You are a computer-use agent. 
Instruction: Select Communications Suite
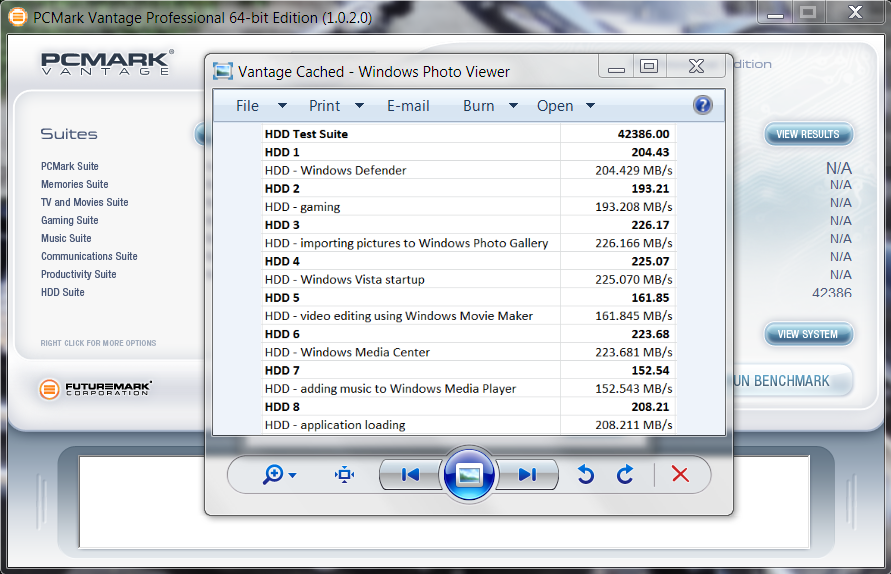point(89,256)
